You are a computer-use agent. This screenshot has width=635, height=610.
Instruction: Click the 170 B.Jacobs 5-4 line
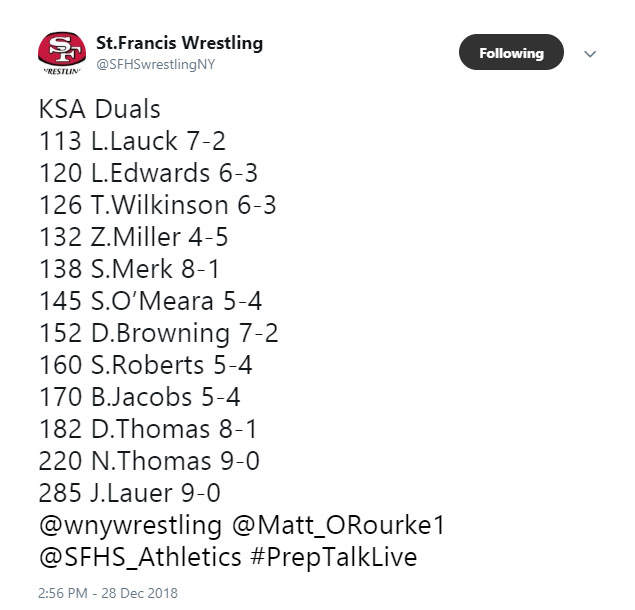(x=139, y=397)
